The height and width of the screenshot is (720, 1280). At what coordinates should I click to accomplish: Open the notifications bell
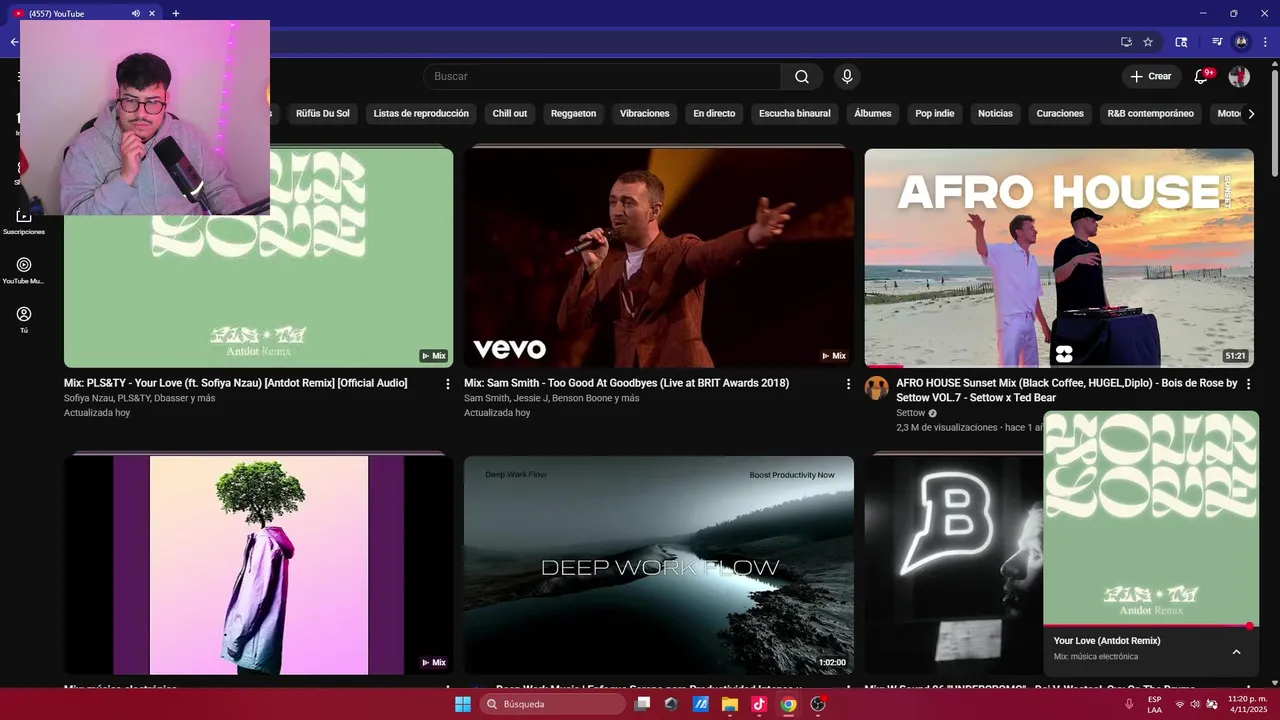[1201, 77]
